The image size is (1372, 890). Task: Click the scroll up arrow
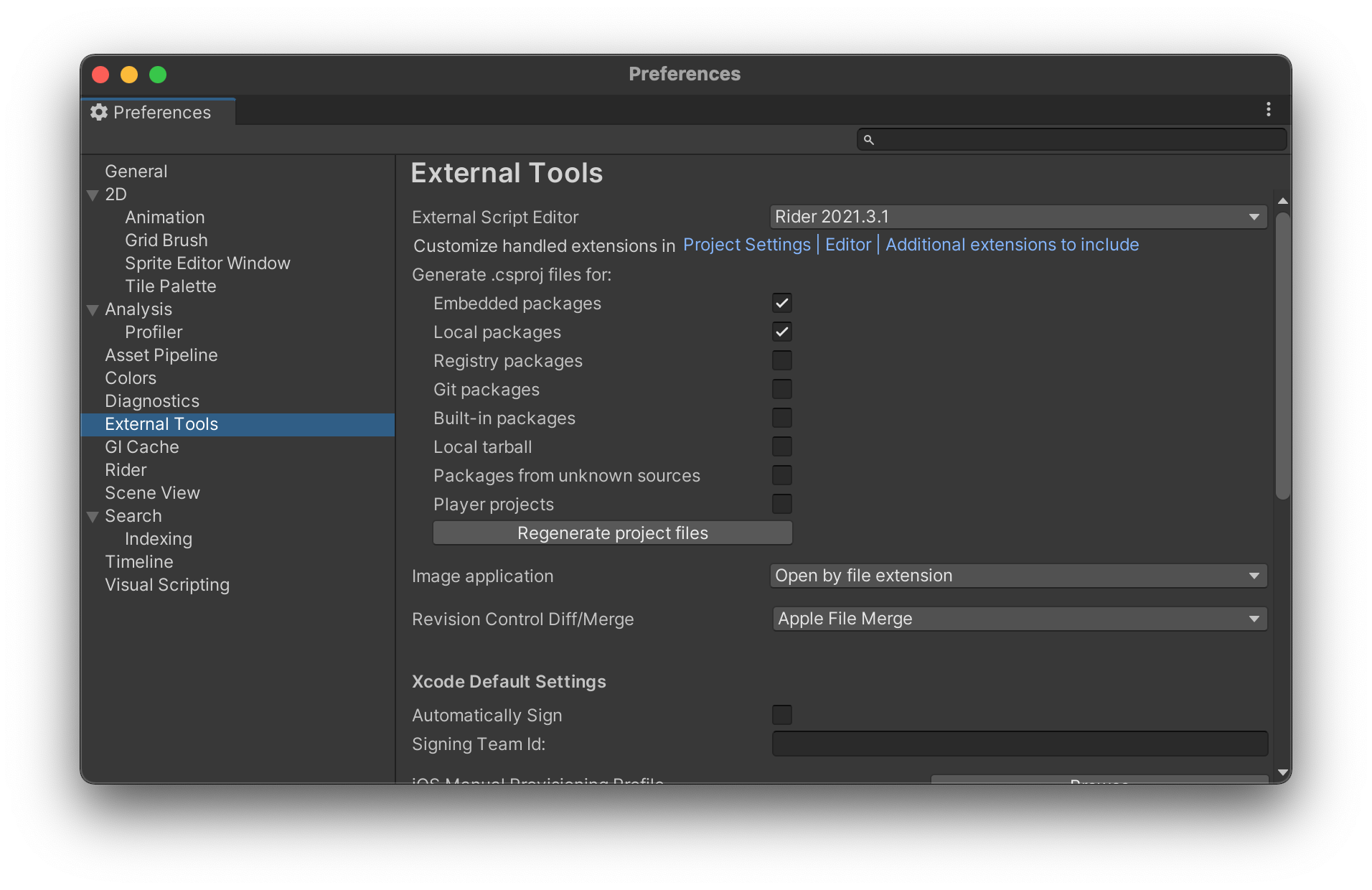click(1282, 201)
